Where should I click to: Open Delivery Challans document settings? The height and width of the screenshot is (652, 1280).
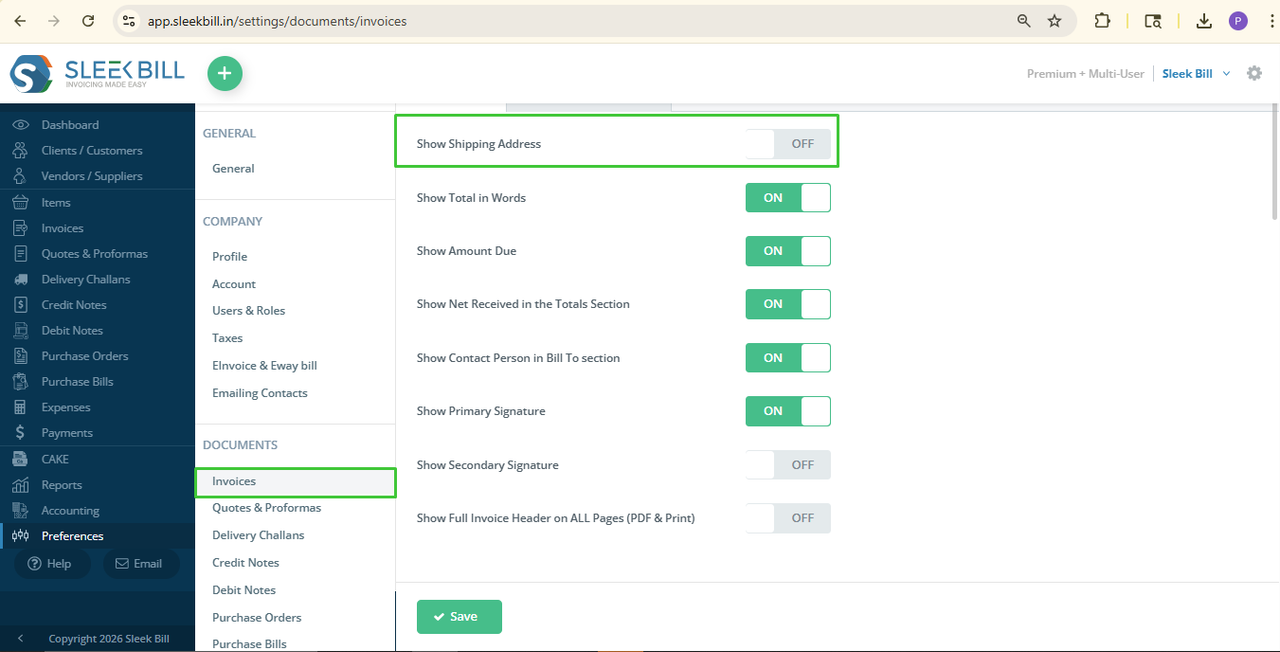pos(258,535)
